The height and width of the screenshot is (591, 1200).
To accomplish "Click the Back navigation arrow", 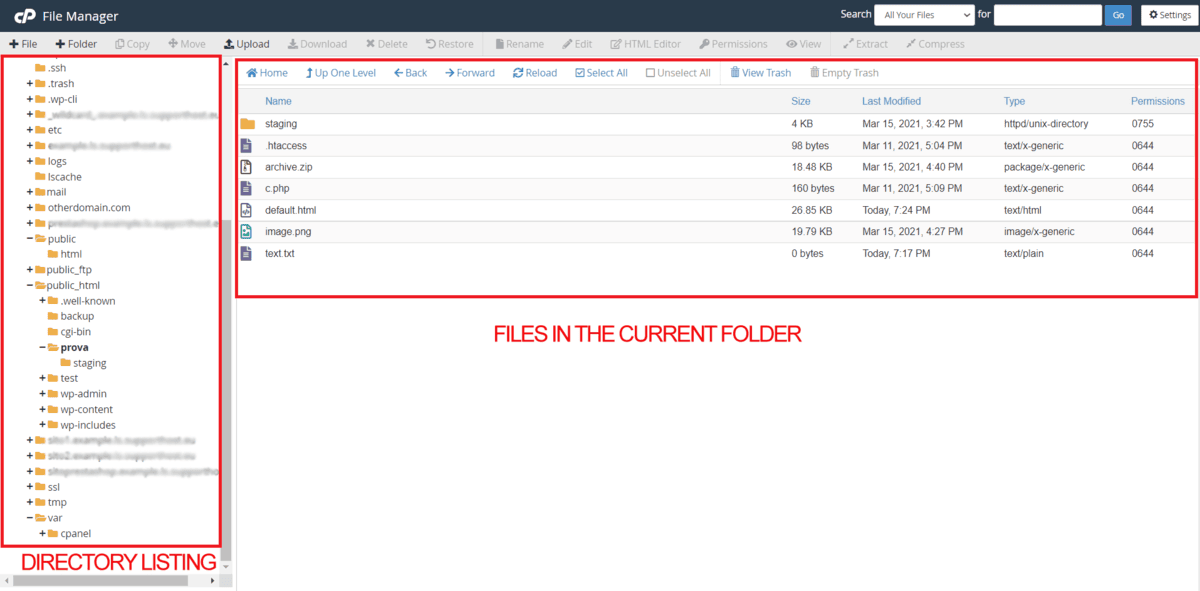I will 398,73.
